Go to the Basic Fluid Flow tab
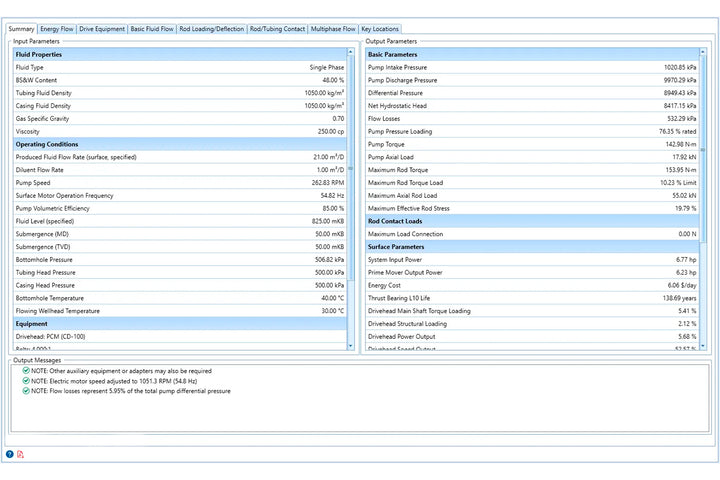This screenshot has width=720, height=480. point(152,29)
